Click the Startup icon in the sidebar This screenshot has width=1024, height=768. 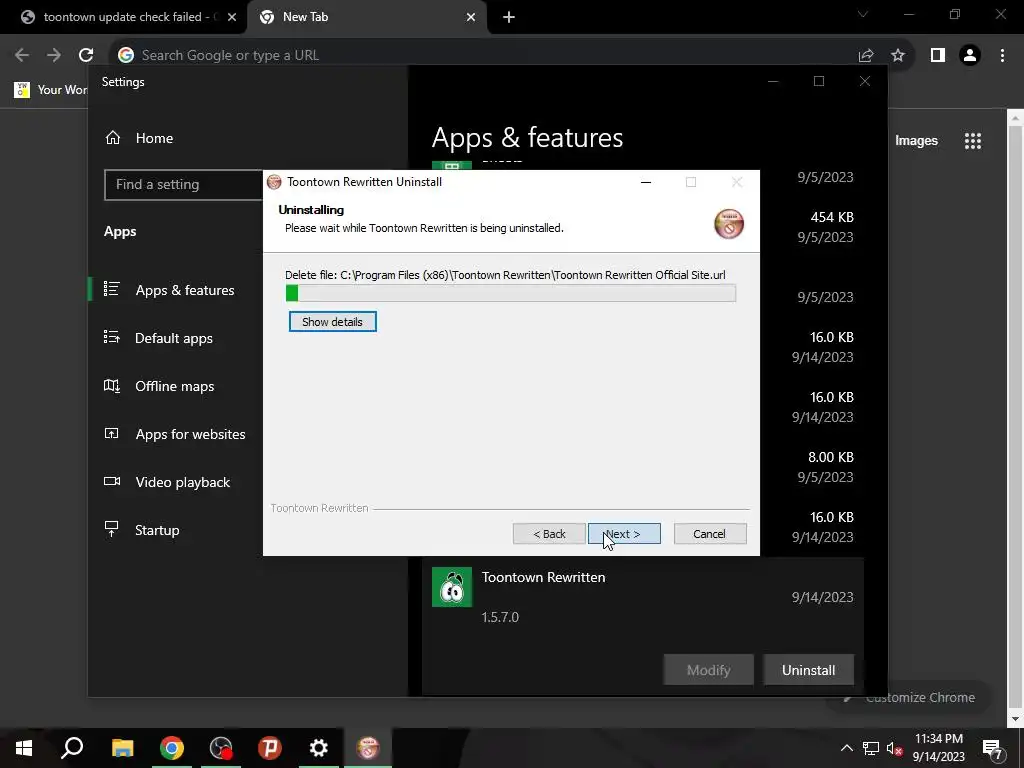[x=112, y=529]
